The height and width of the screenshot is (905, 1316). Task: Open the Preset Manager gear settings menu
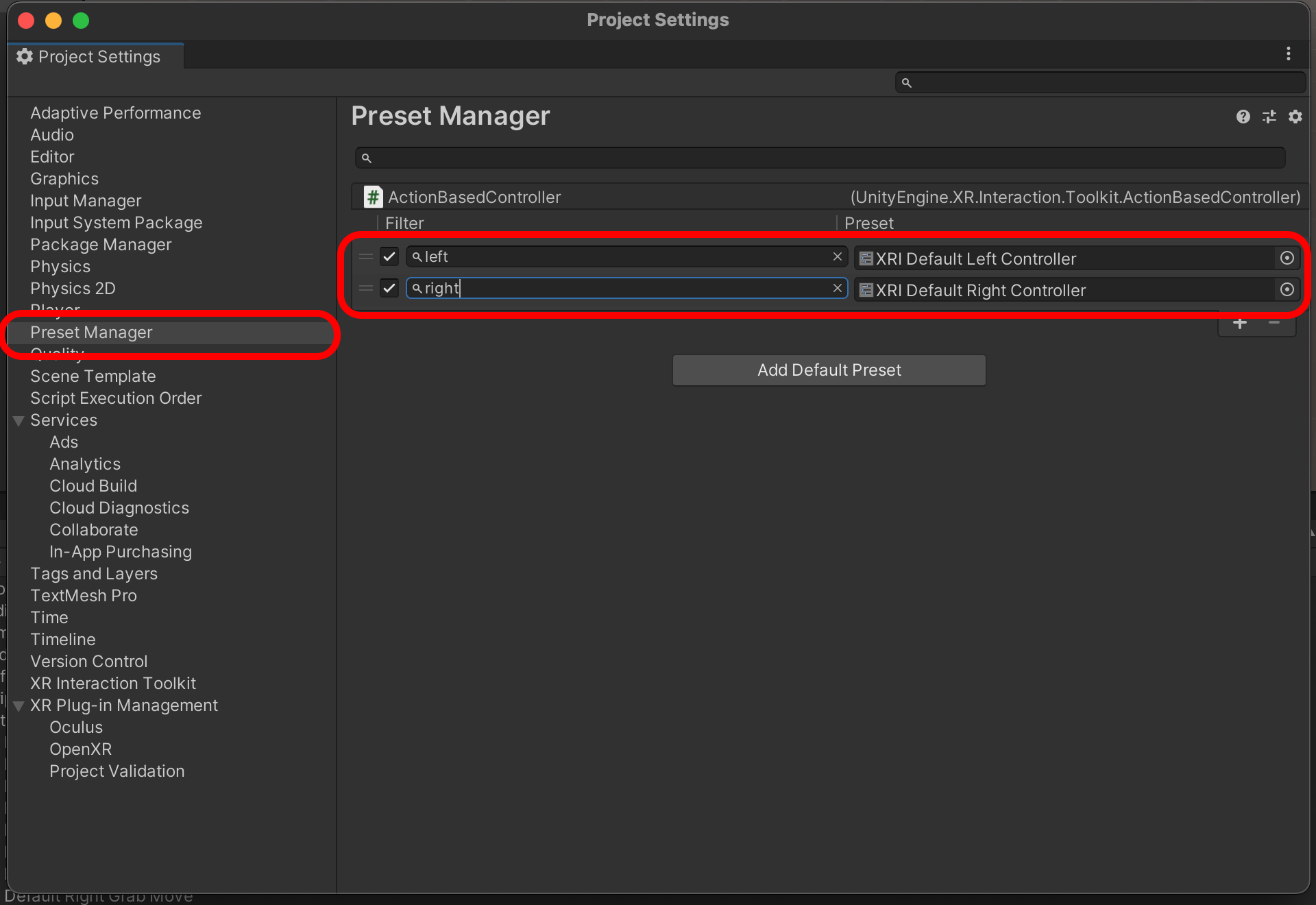coord(1295,117)
